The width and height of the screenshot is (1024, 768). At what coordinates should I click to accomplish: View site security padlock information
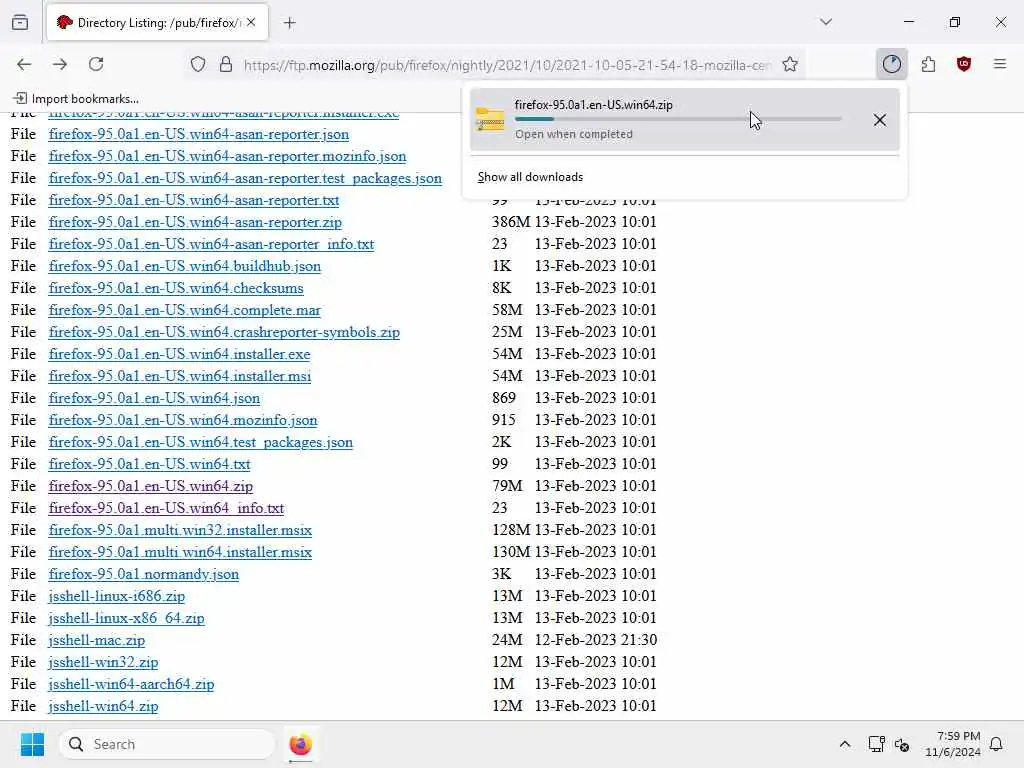[226, 64]
